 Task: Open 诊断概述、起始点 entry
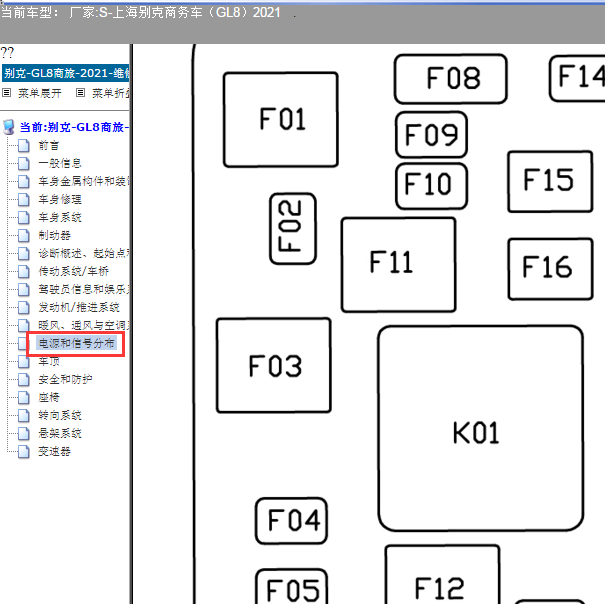click(x=84, y=253)
